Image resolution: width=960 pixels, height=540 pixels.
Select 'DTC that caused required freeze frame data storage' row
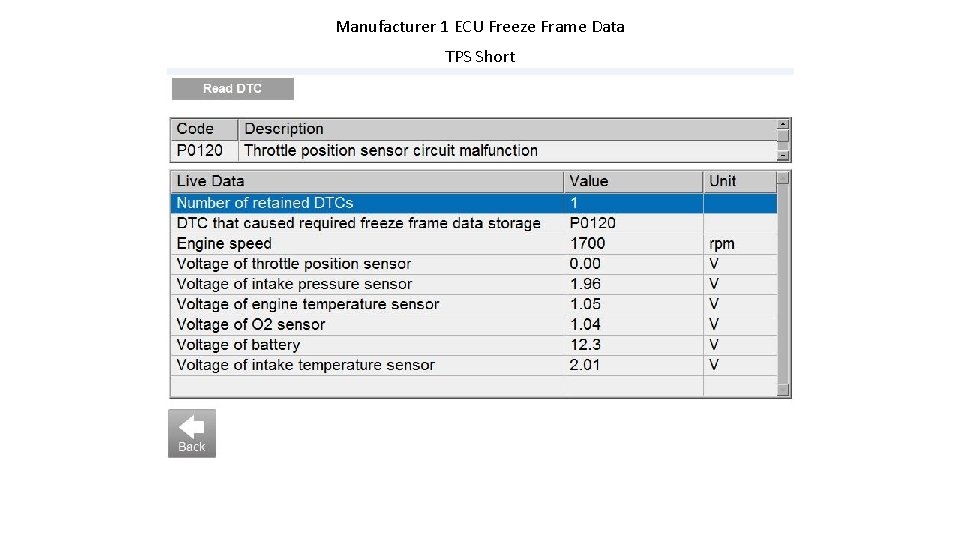[474, 223]
